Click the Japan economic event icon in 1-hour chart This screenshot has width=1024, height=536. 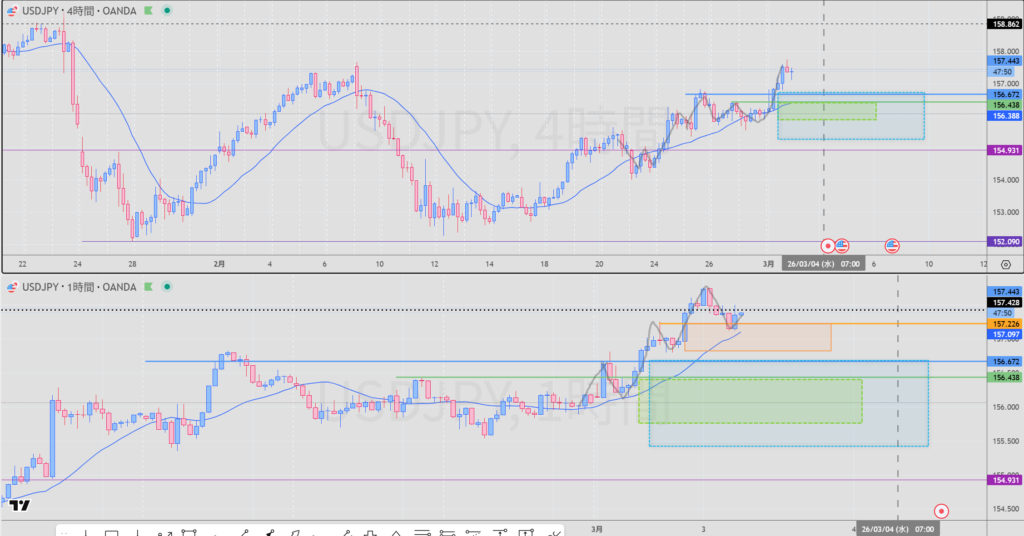(x=940, y=510)
